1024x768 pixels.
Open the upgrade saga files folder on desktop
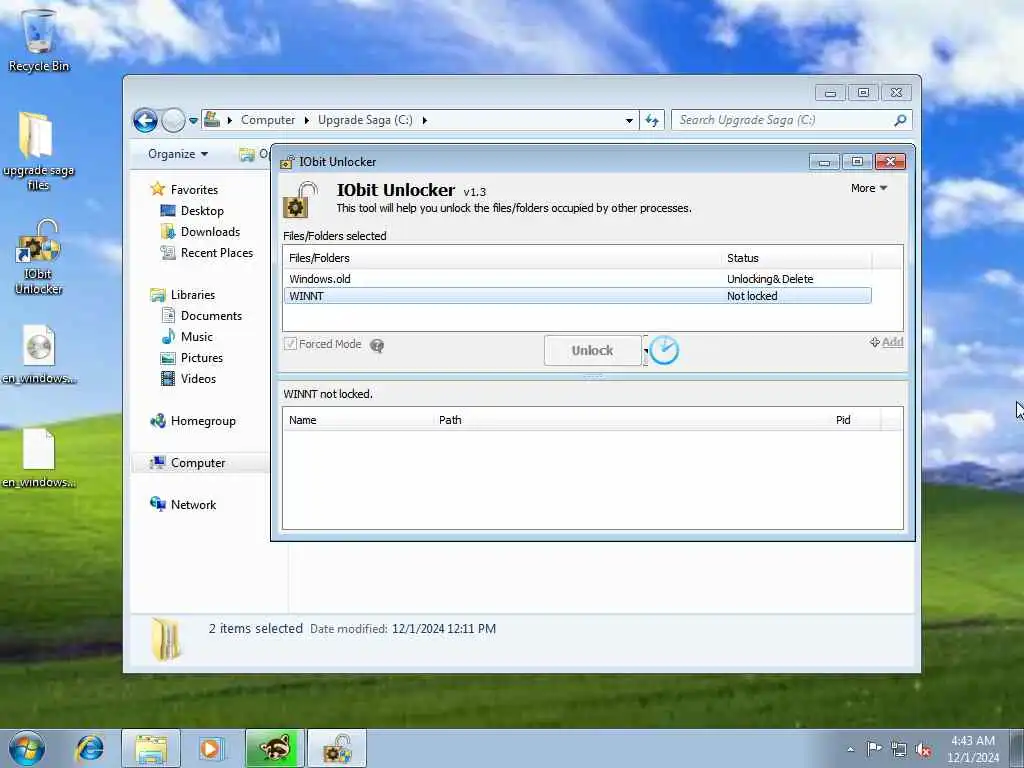pyautogui.click(x=38, y=150)
